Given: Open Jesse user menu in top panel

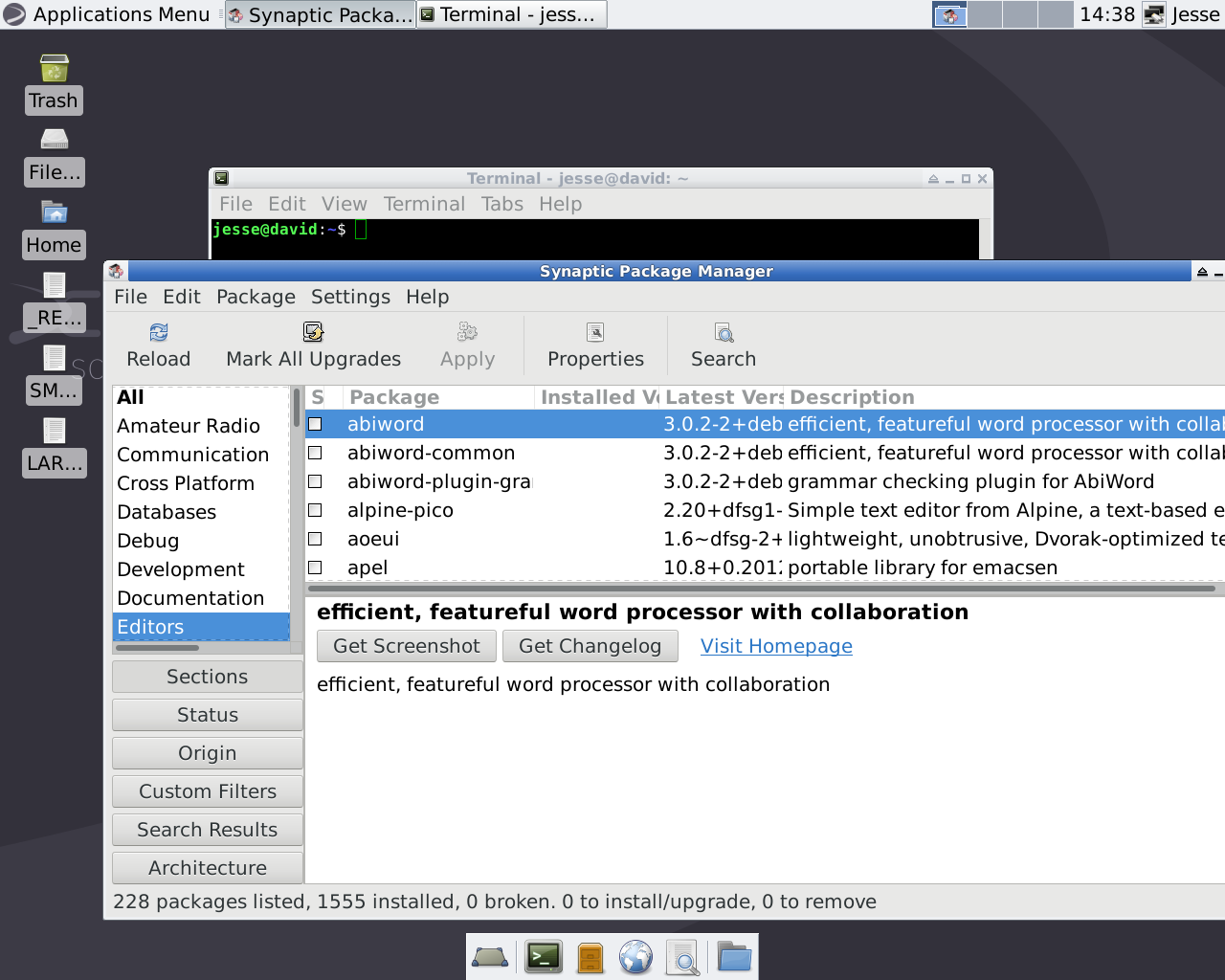Looking at the screenshot, I should click(x=1183, y=14).
